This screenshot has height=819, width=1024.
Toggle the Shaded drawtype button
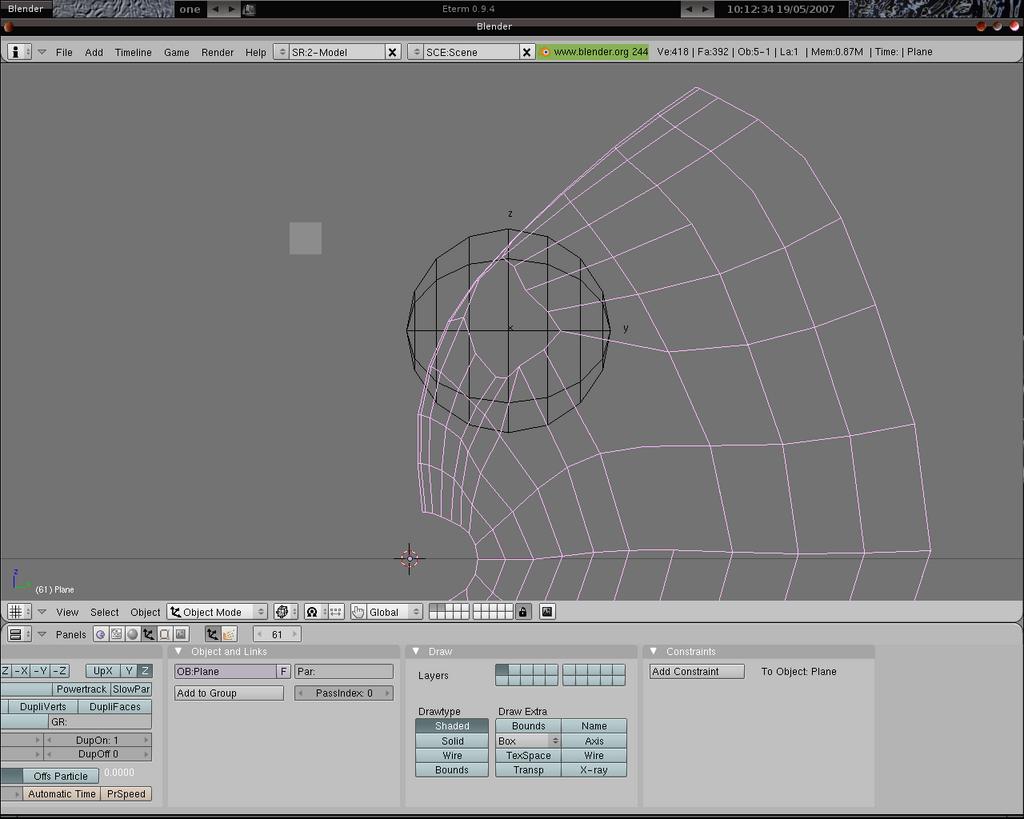[452, 726]
